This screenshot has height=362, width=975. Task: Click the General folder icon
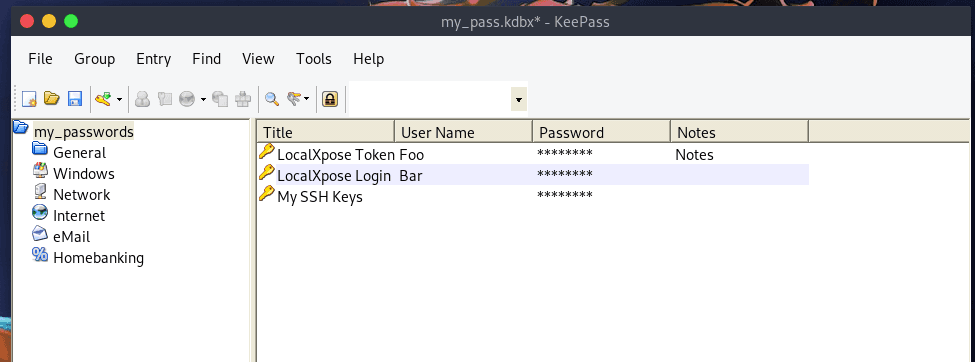[x=40, y=148]
